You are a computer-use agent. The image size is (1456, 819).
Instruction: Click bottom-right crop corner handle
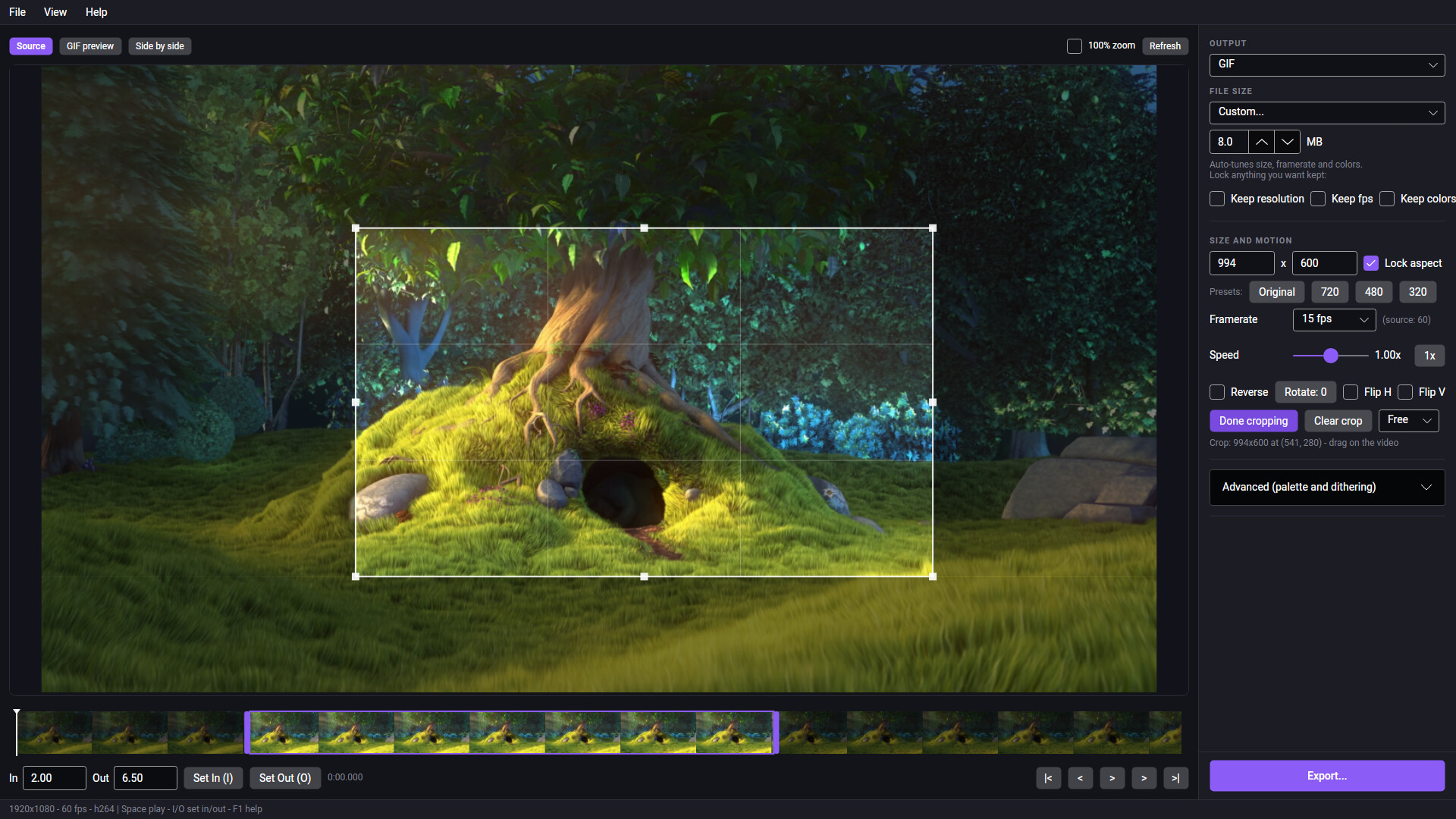[933, 576]
